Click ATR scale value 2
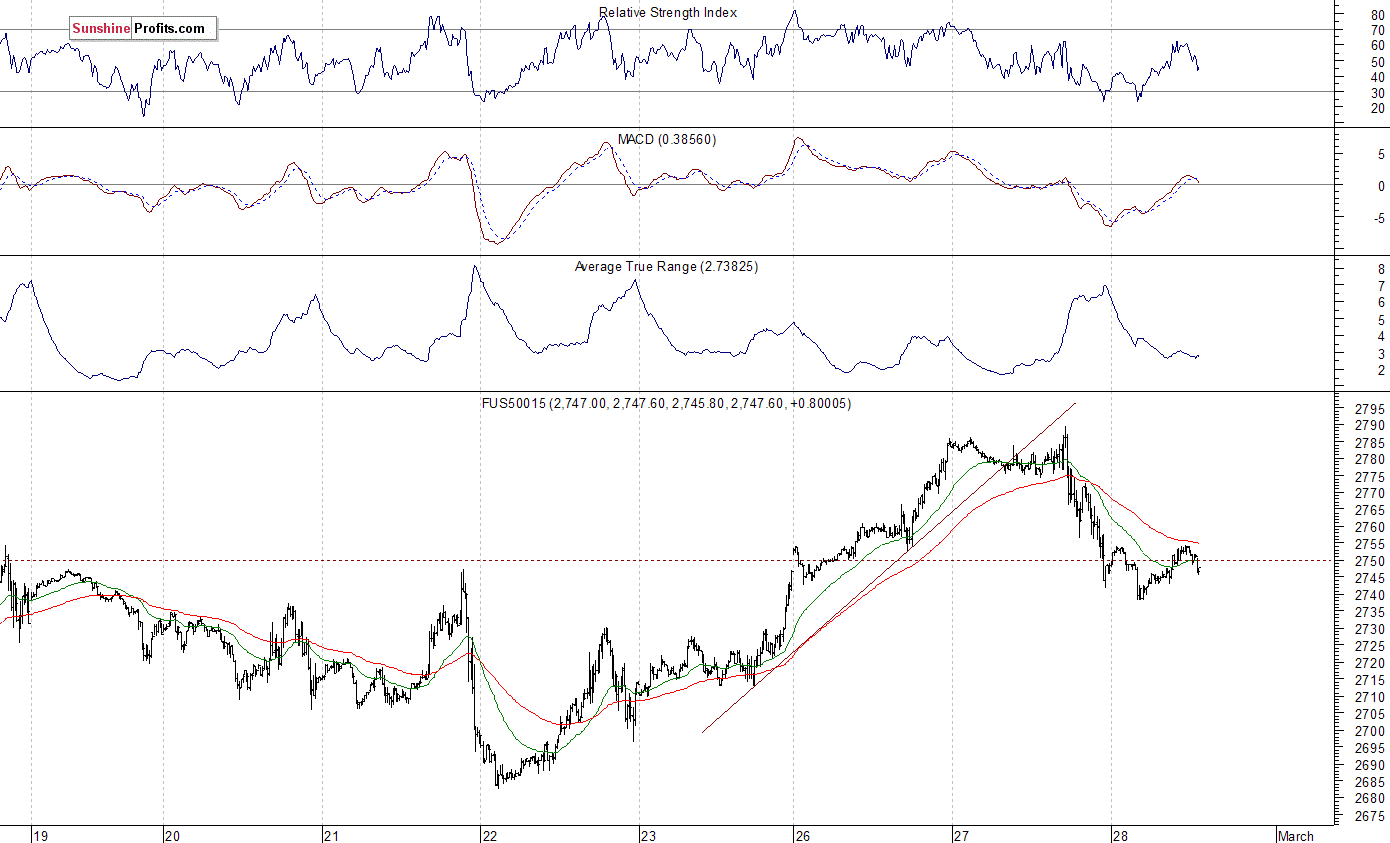The image size is (1390, 843). pyautogui.click(x=1381, y=371)
